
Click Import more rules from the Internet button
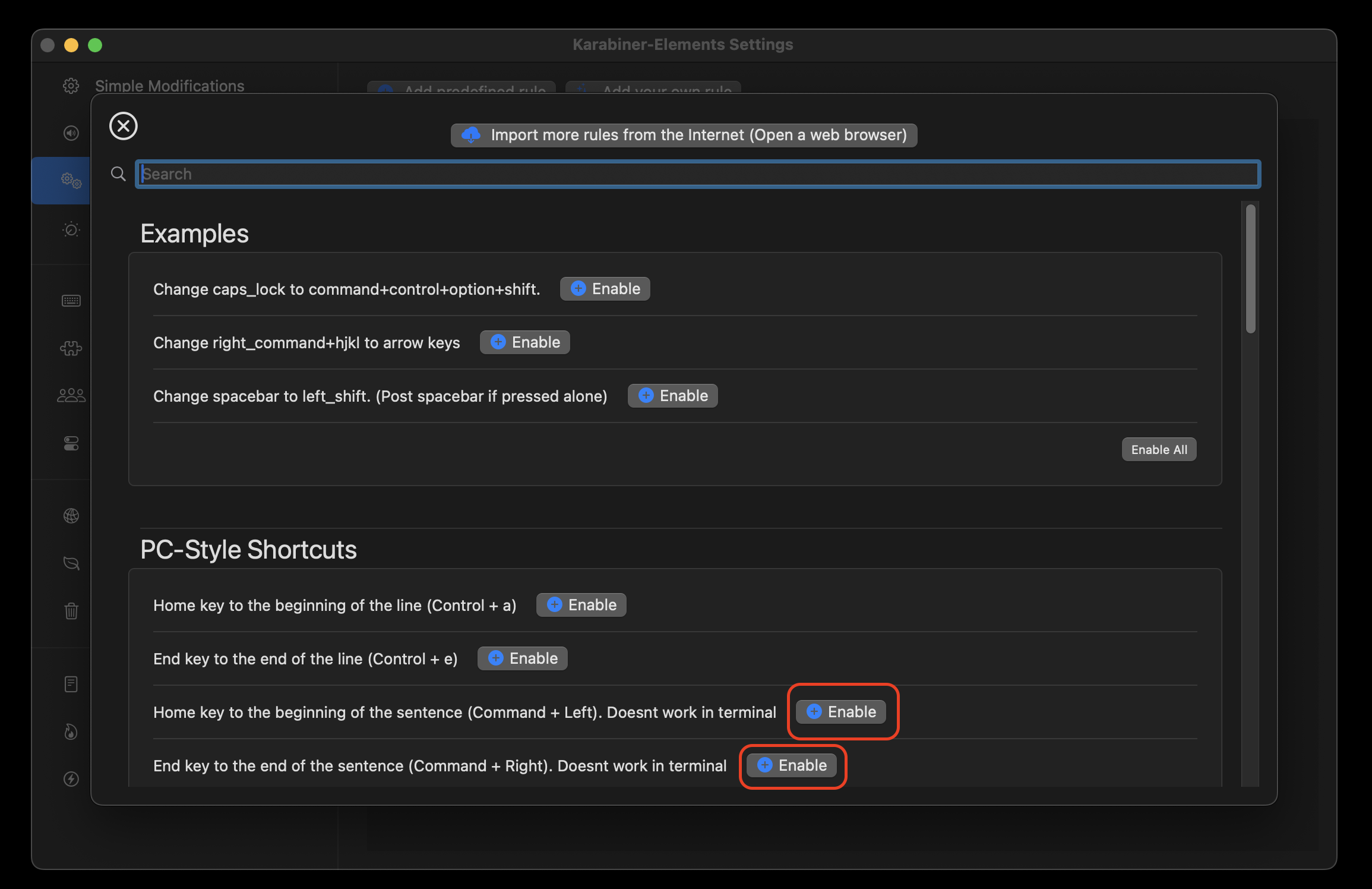[684, 135]
